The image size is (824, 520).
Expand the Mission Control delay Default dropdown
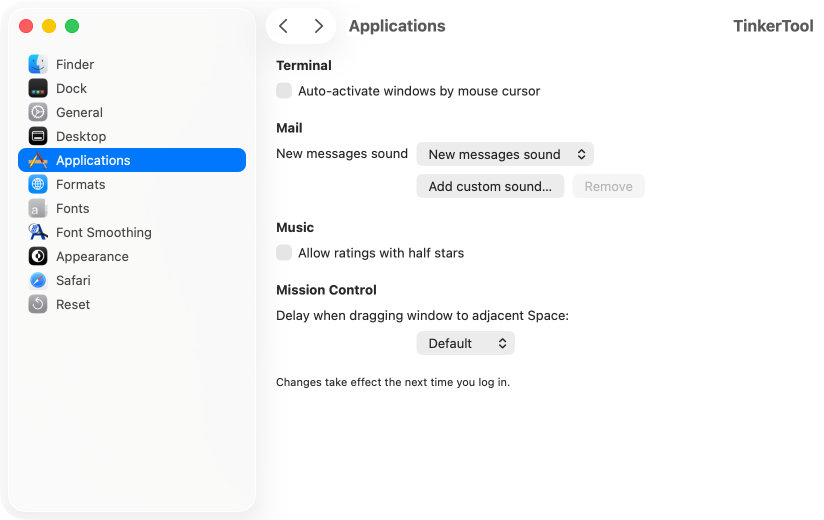465,343
